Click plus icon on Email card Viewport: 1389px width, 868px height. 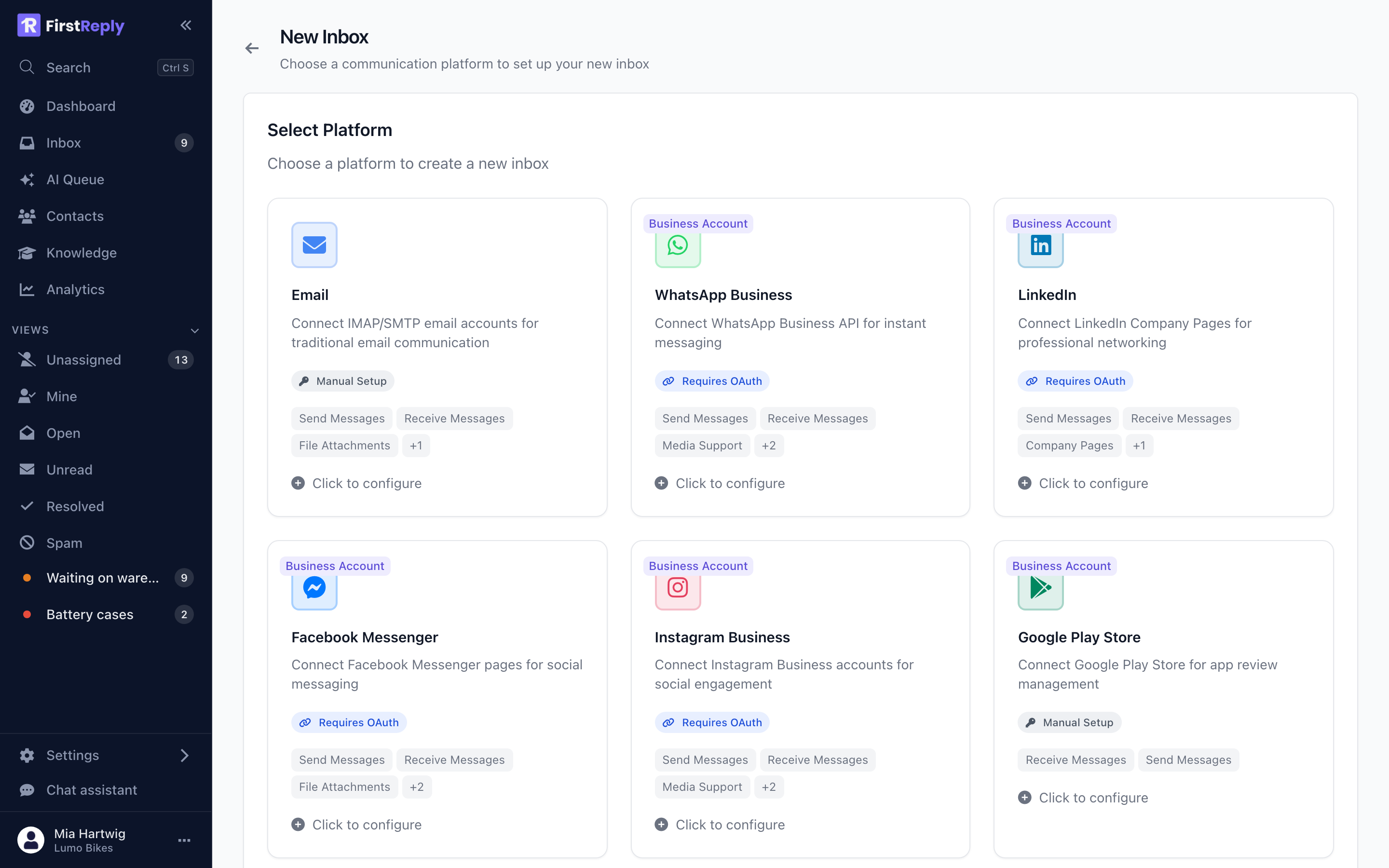pyautogui.click(x=298, y=483)
